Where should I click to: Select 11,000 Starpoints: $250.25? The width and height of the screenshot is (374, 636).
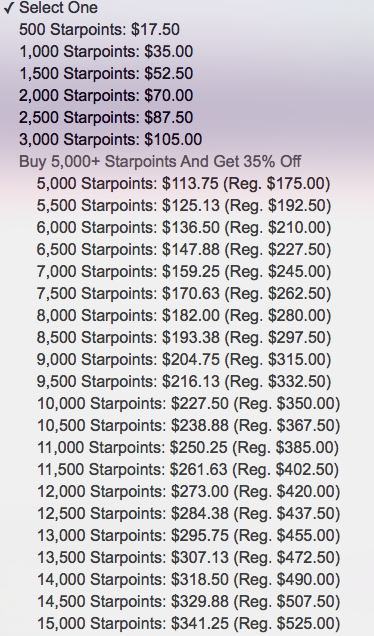coord(187,447)
